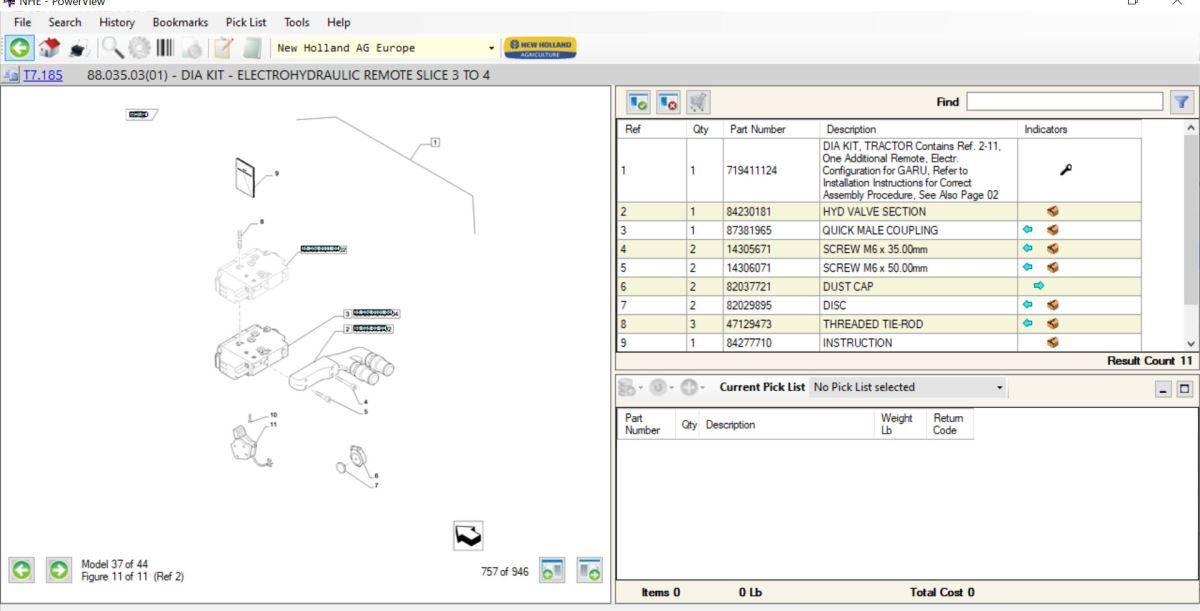Click the key indicator for part 719411124
This screenshot has width=1200, height=611.
click(x=1065, y=170)
